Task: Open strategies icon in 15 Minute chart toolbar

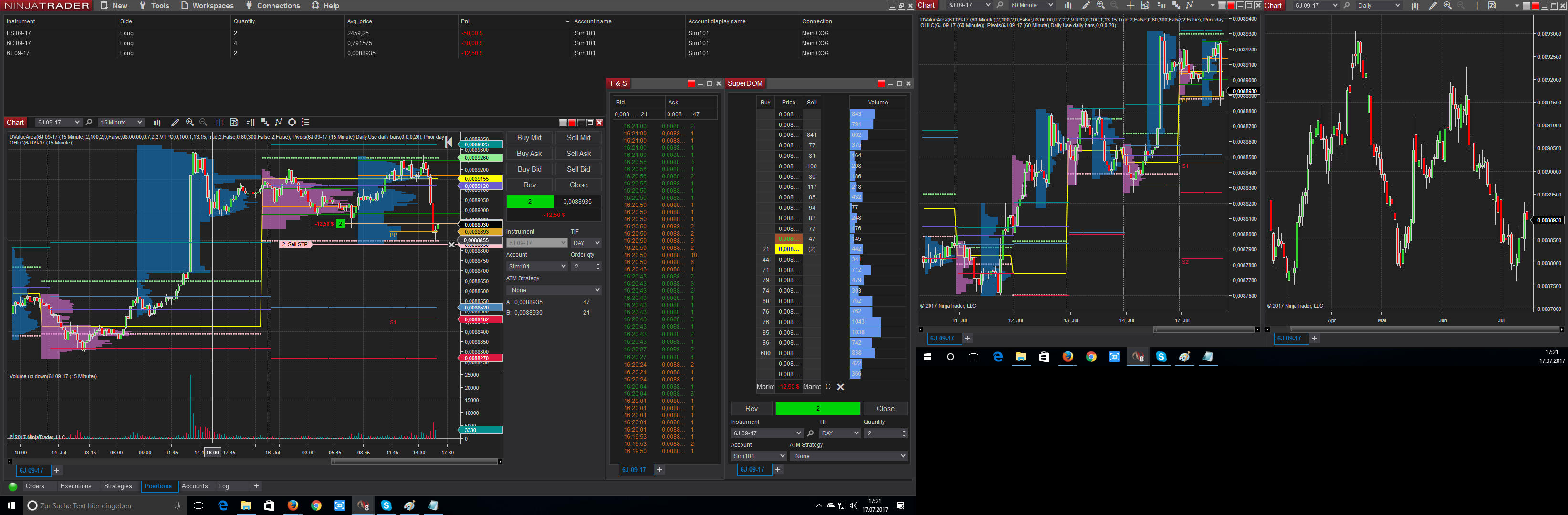Action: click(x=279, y=122)
